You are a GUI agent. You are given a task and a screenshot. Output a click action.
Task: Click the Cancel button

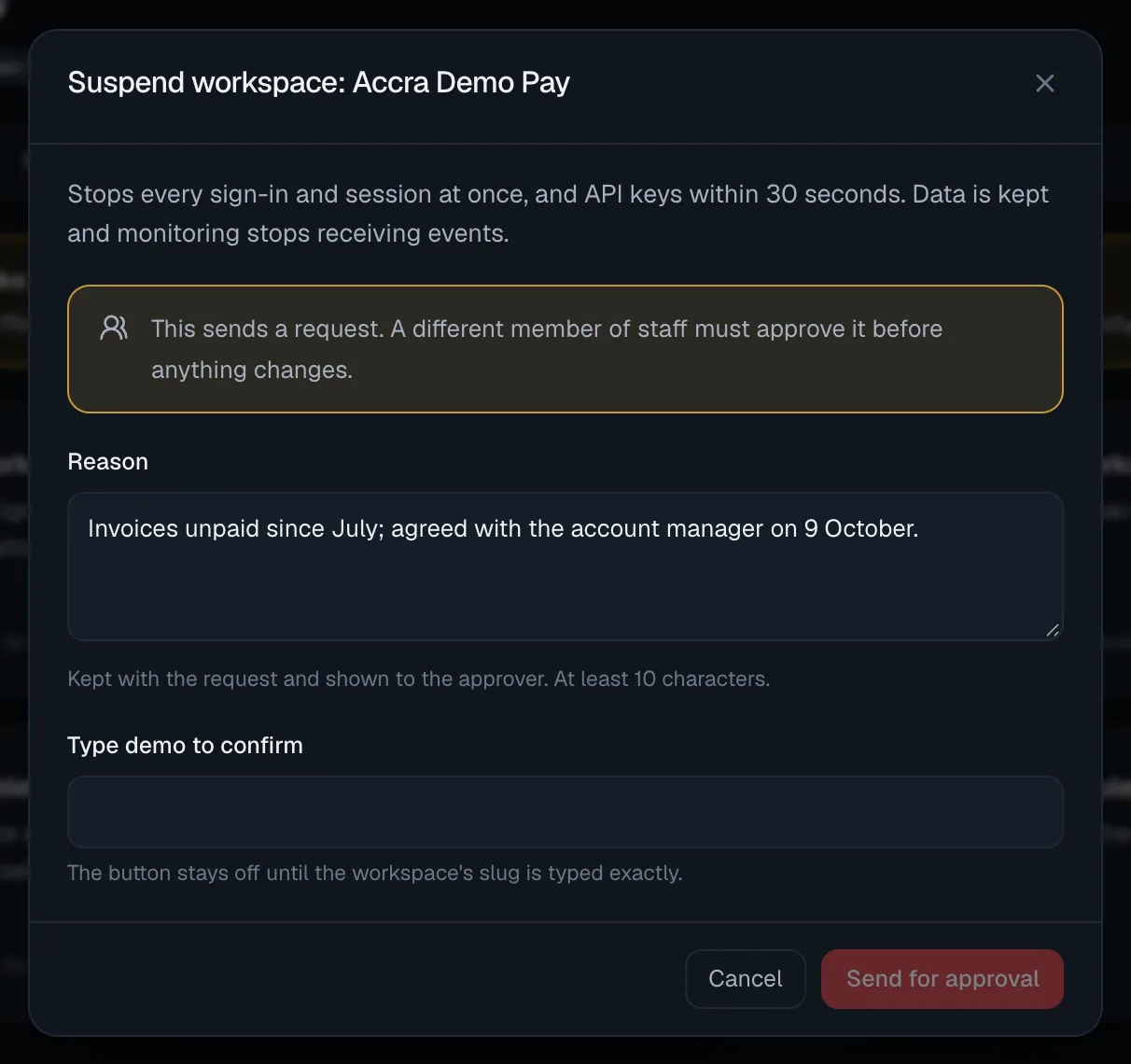point(746,979)
